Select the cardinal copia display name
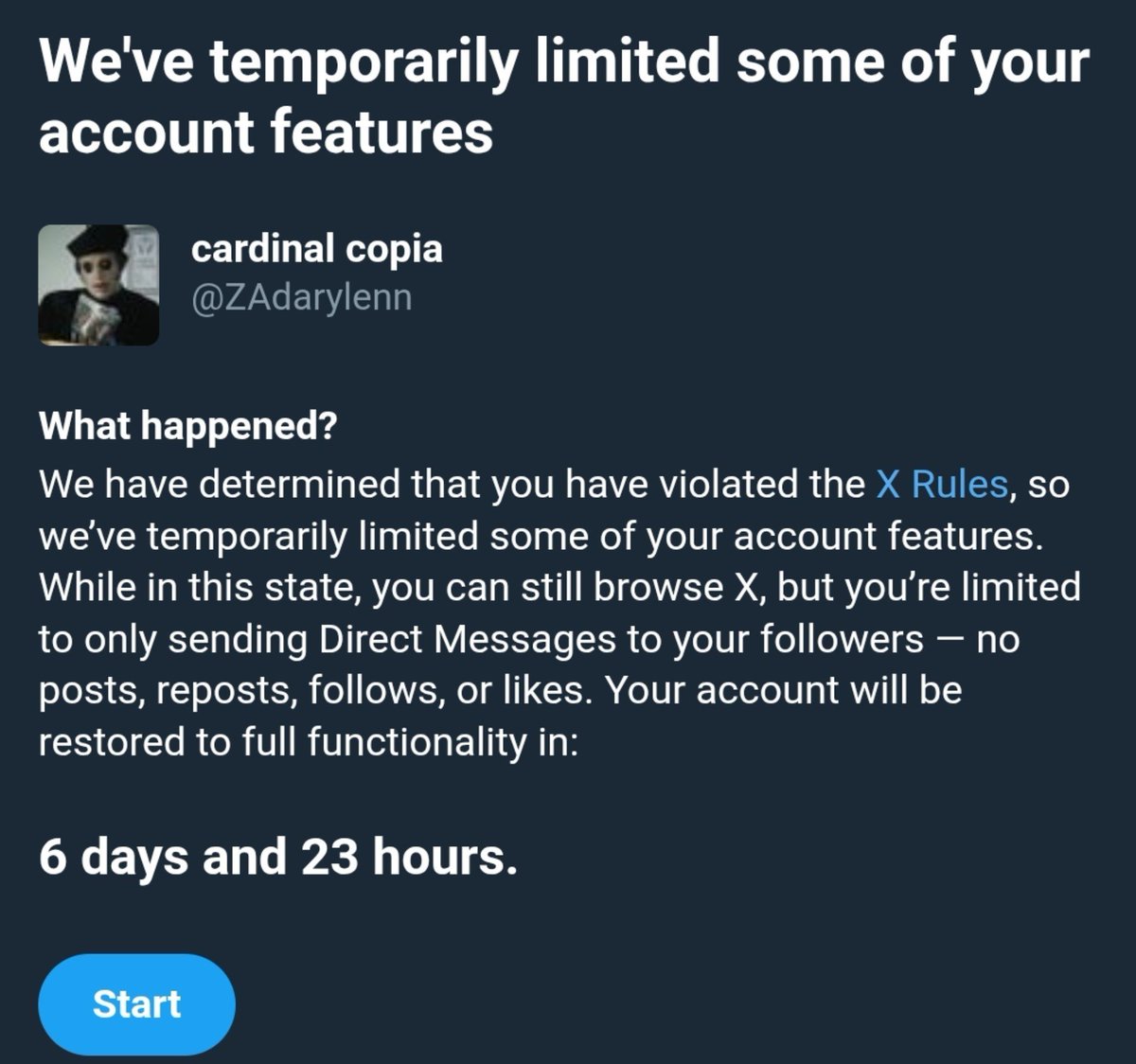Viewport: 1136px width, 1064px height. [x=316, y=249]
